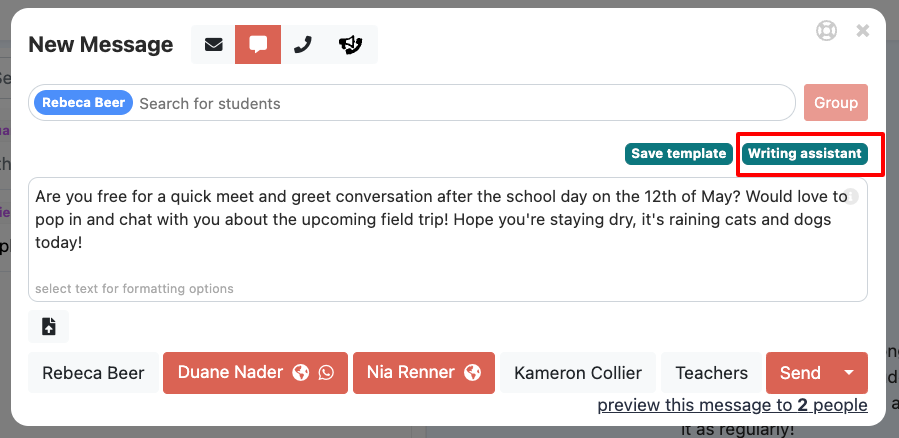Select the handshake meeting icon
Image resolution: width=899 pixels, height=438 pixels.
tap(349, 45)
